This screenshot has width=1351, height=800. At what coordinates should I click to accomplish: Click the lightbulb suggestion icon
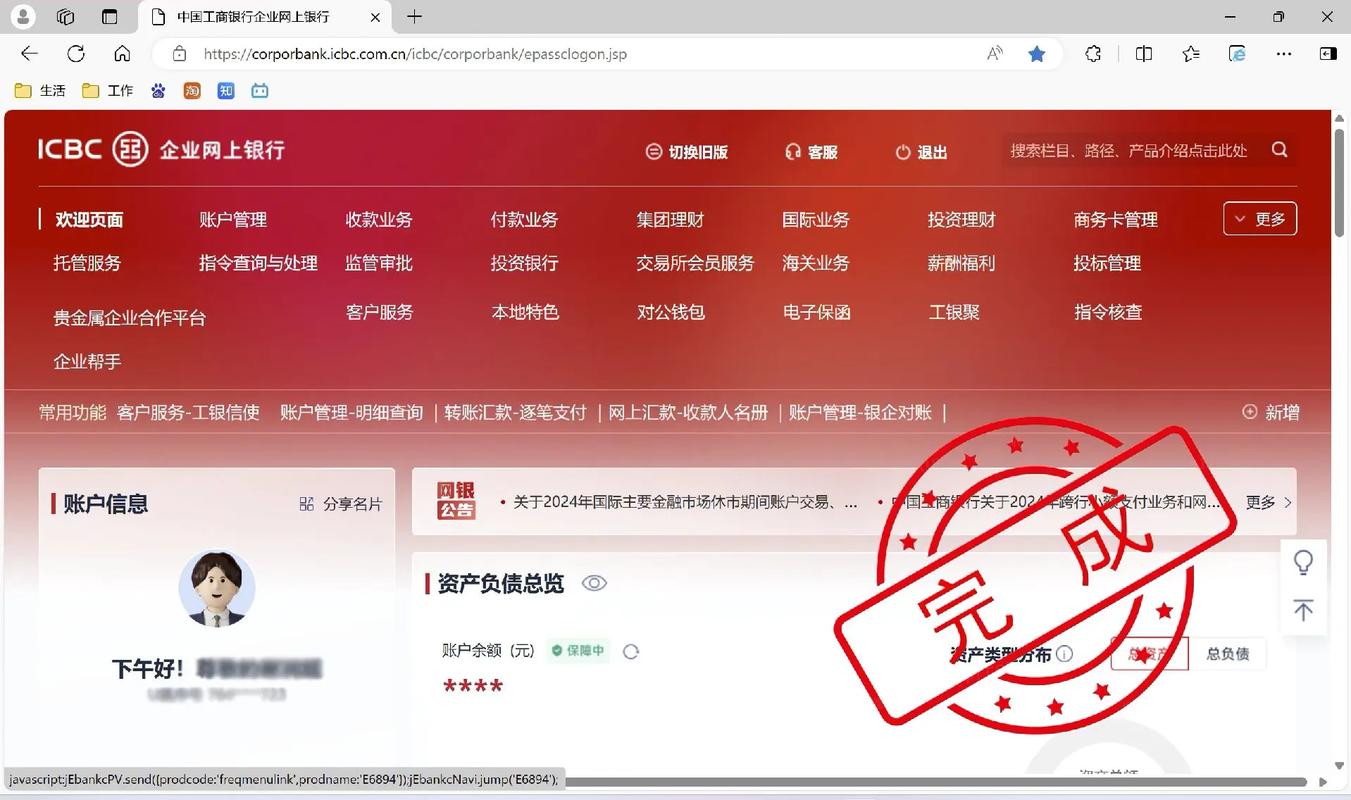(x=1303, y=562)
